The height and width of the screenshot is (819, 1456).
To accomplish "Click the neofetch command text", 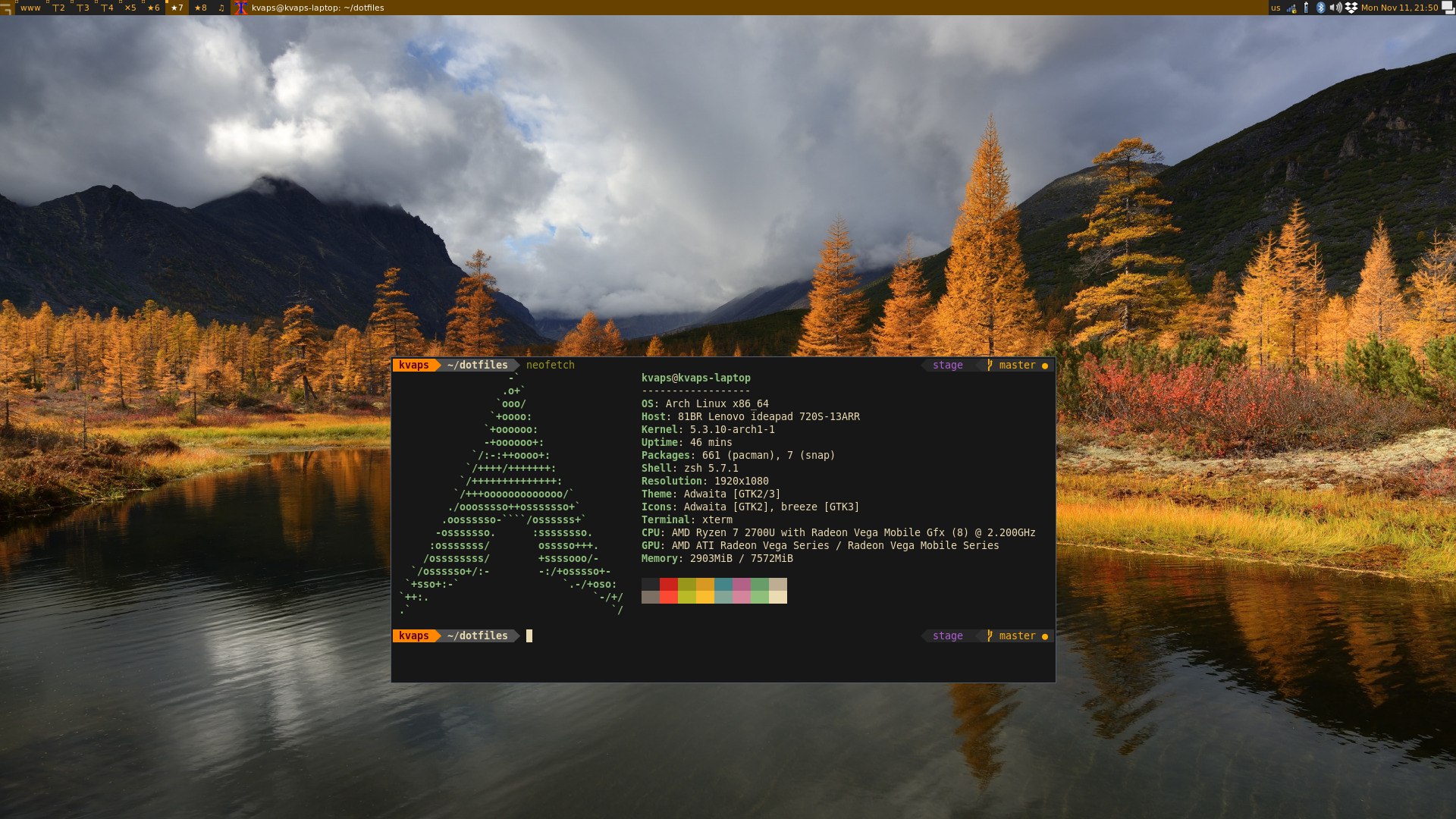I will pos(551,365).
